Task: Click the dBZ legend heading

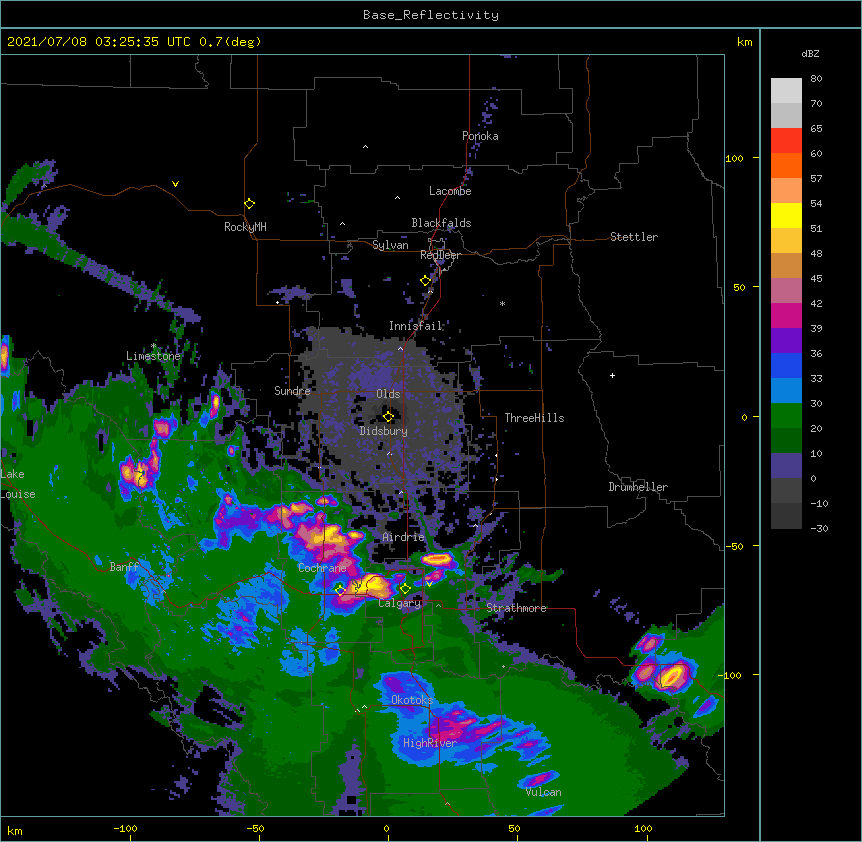Action: 810,54
